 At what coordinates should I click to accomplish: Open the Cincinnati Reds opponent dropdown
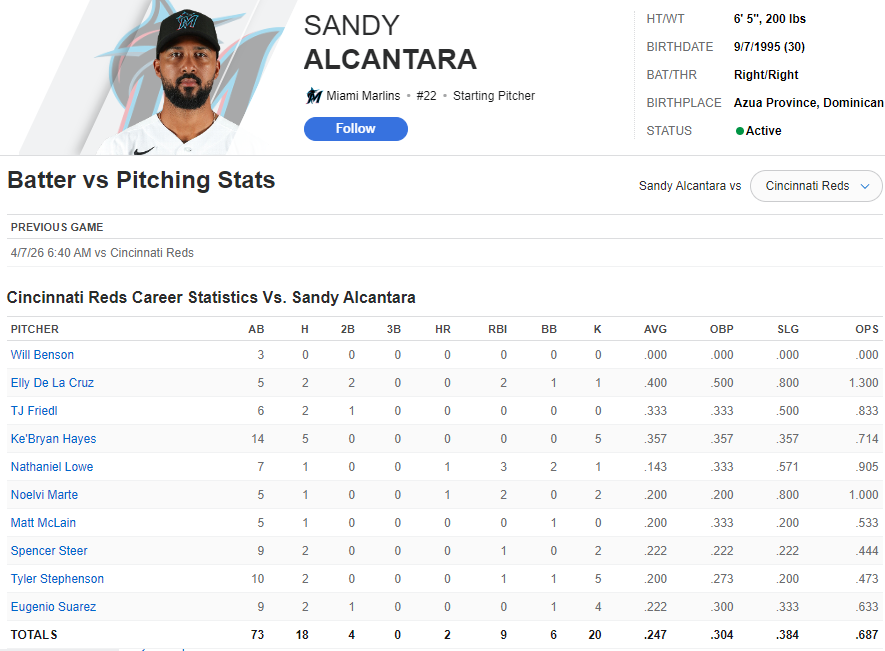816,186
